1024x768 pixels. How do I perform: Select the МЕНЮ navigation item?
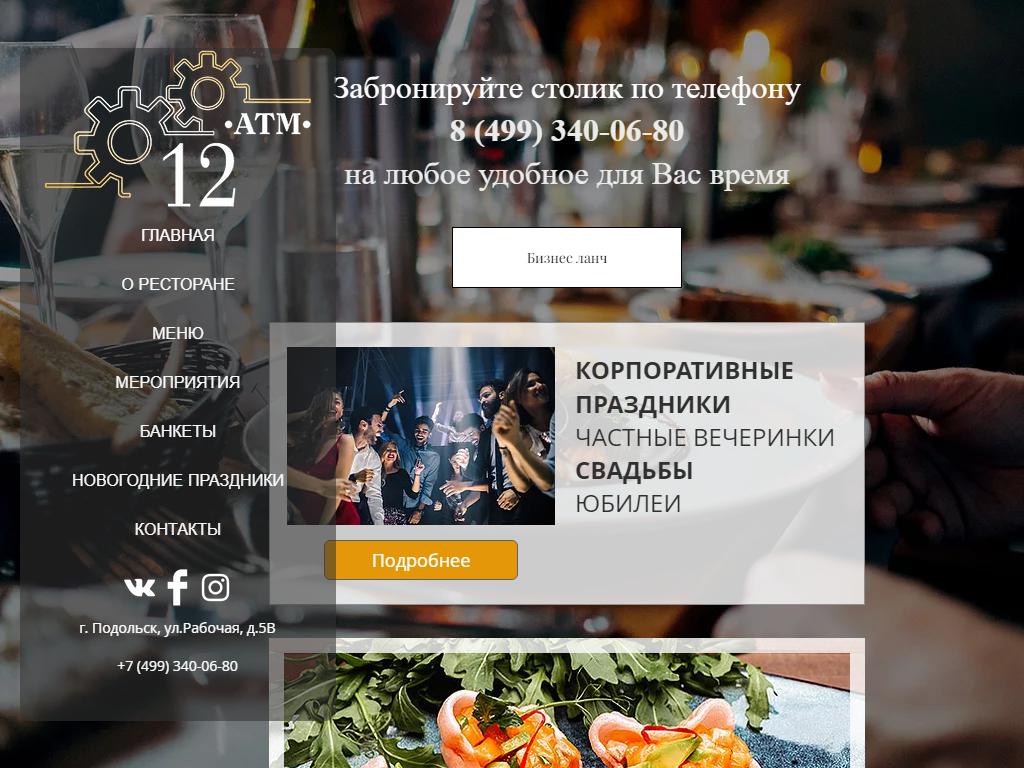tap(178, 333)
